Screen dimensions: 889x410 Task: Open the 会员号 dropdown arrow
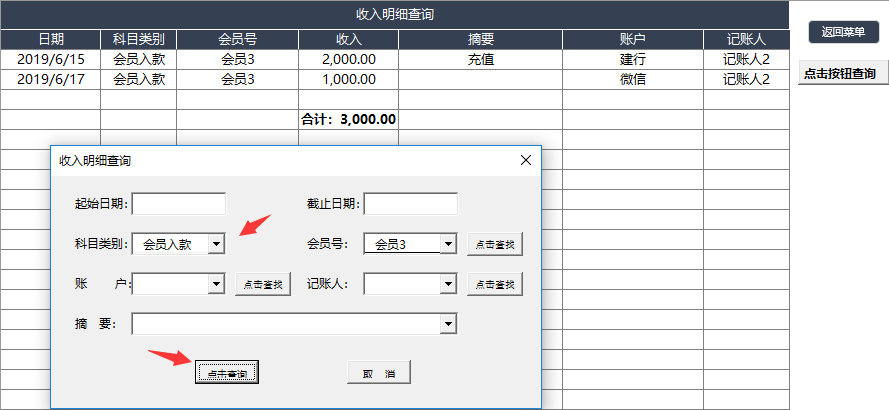[x=448, y=244]
